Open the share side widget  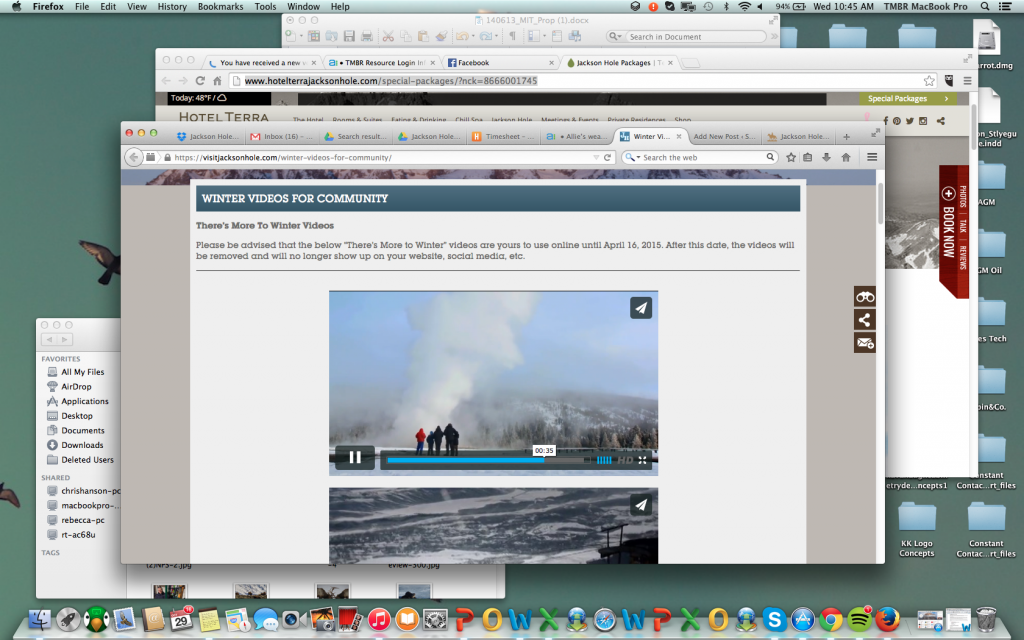click(865, 319)
